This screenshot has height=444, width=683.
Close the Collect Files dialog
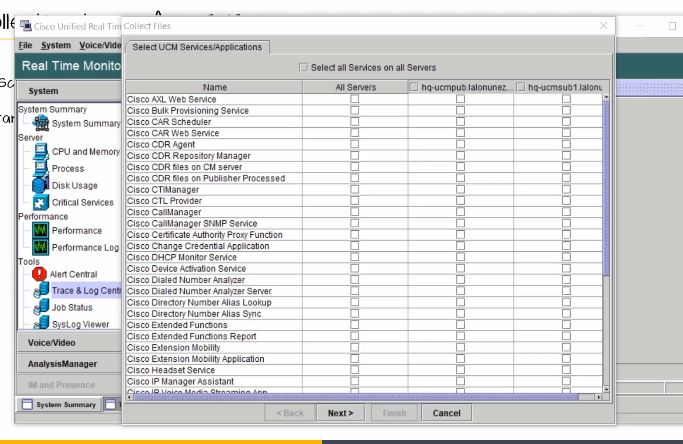click(603, 26)
